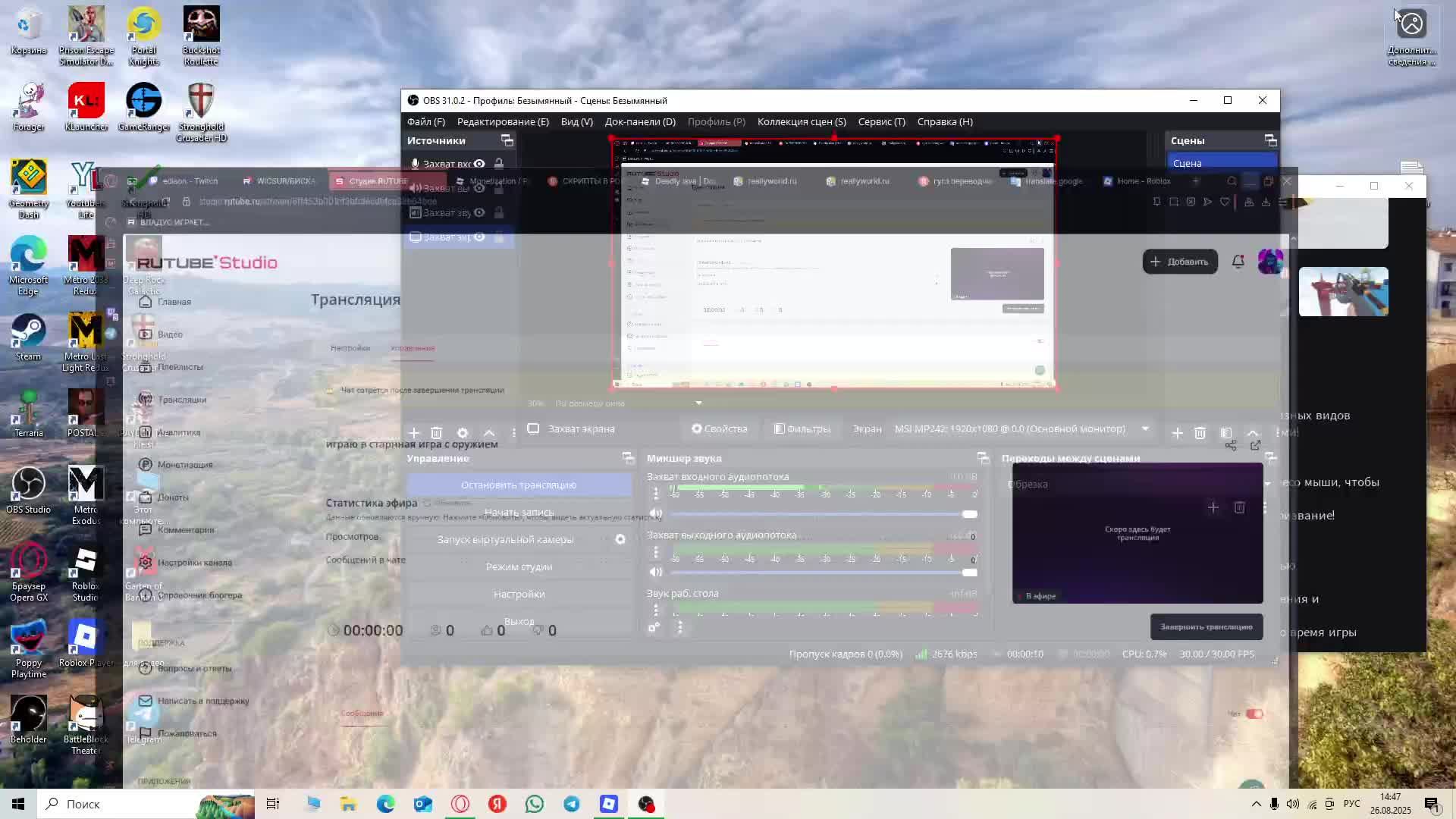Screen dimensions: 1456x819
Task: Expand the Экран monitor dropdown
Action: pyautogui.click(x=1145, y=429)
